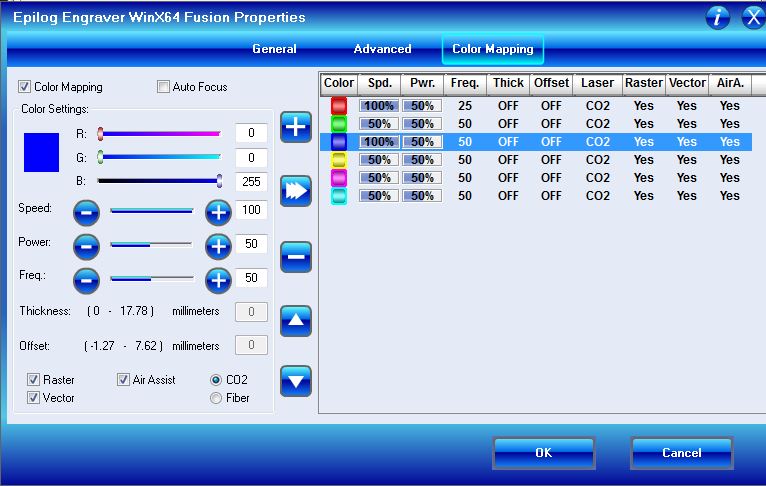Click the Freq. slider track
Viewport: 766px width, 486px height.
pos(152,278)
